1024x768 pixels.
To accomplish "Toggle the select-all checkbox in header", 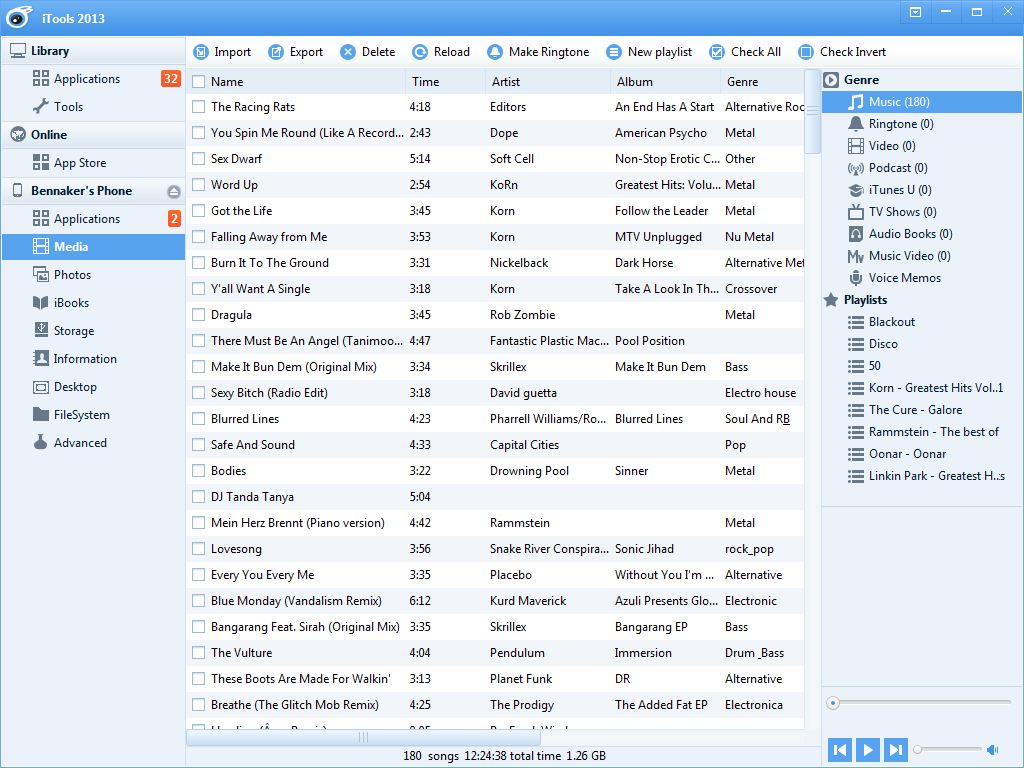I will 199,82.
